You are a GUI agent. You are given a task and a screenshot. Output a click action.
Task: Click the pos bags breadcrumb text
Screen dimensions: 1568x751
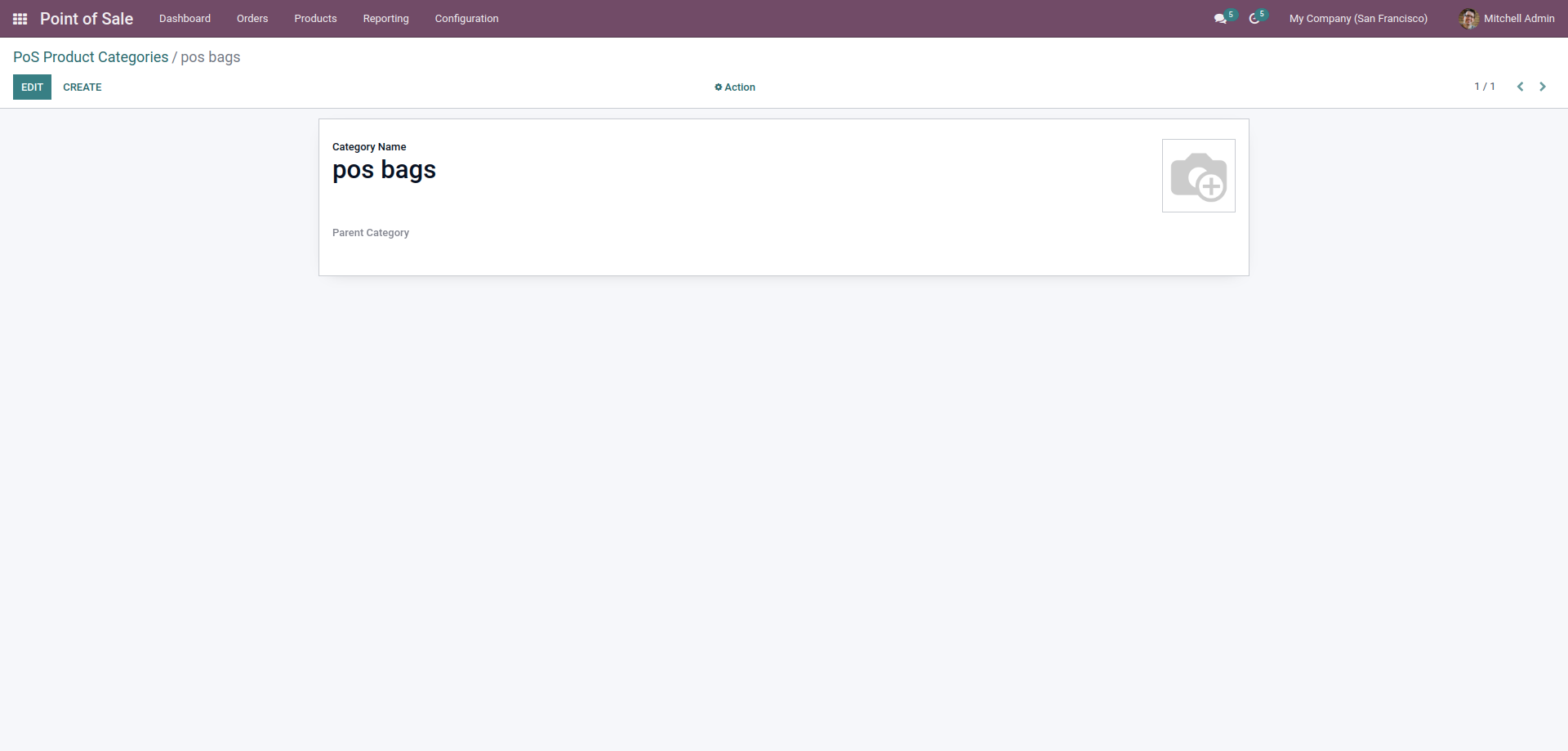tap(211, 57)
